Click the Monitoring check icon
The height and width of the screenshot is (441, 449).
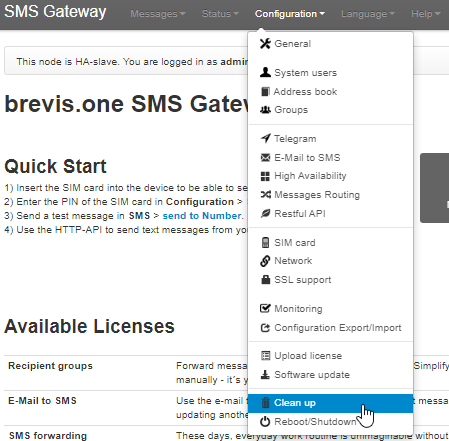pyautogui.click(x=265, y=308)
